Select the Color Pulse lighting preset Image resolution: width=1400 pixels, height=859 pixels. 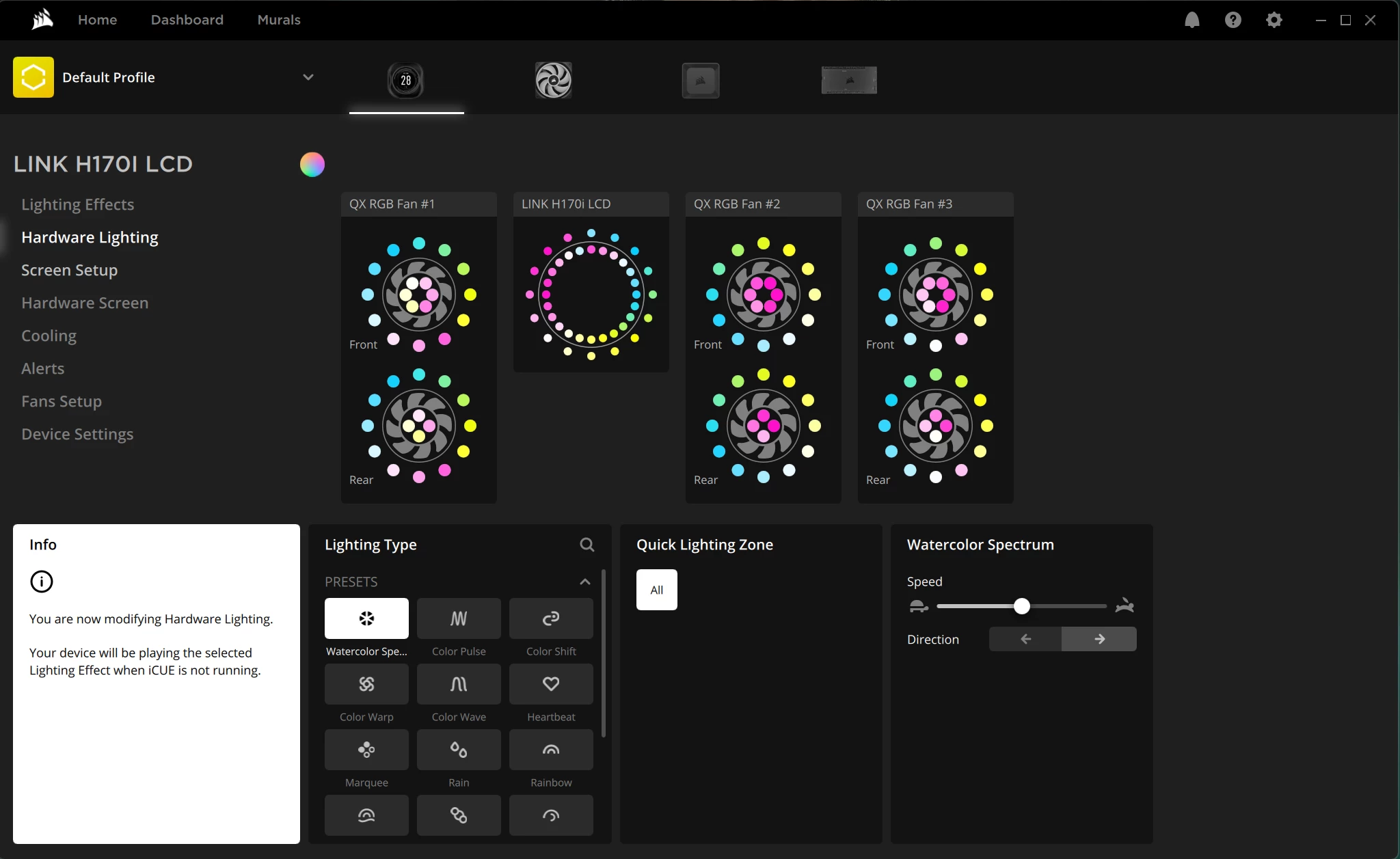click(459, 618)
